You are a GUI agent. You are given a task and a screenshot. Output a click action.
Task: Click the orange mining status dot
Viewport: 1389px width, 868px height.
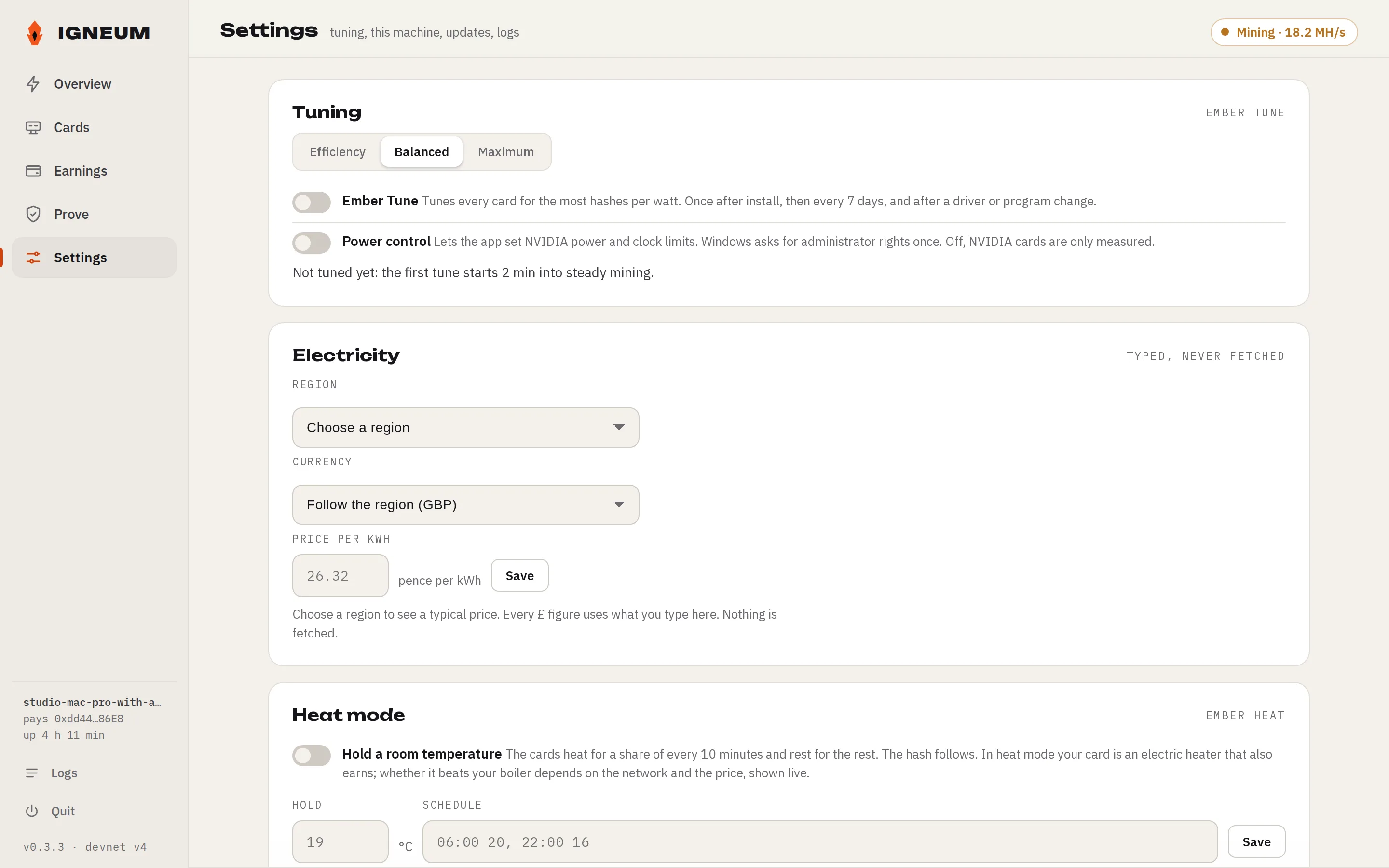tap(1225, 32)
